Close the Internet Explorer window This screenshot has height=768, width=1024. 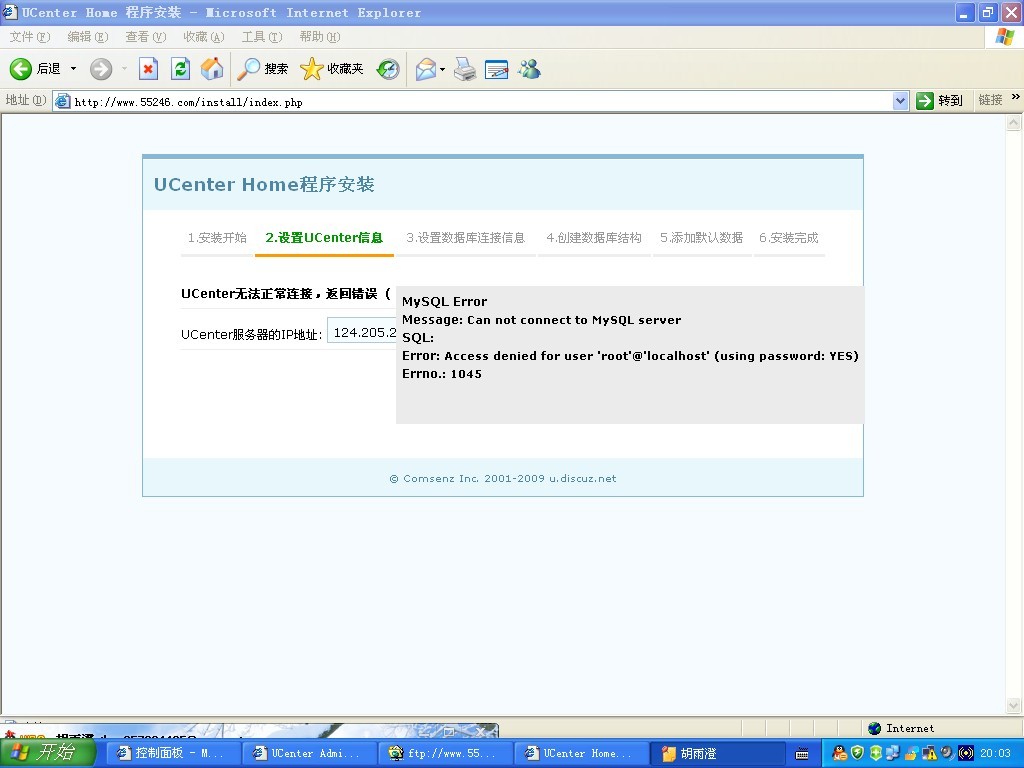1011,12
